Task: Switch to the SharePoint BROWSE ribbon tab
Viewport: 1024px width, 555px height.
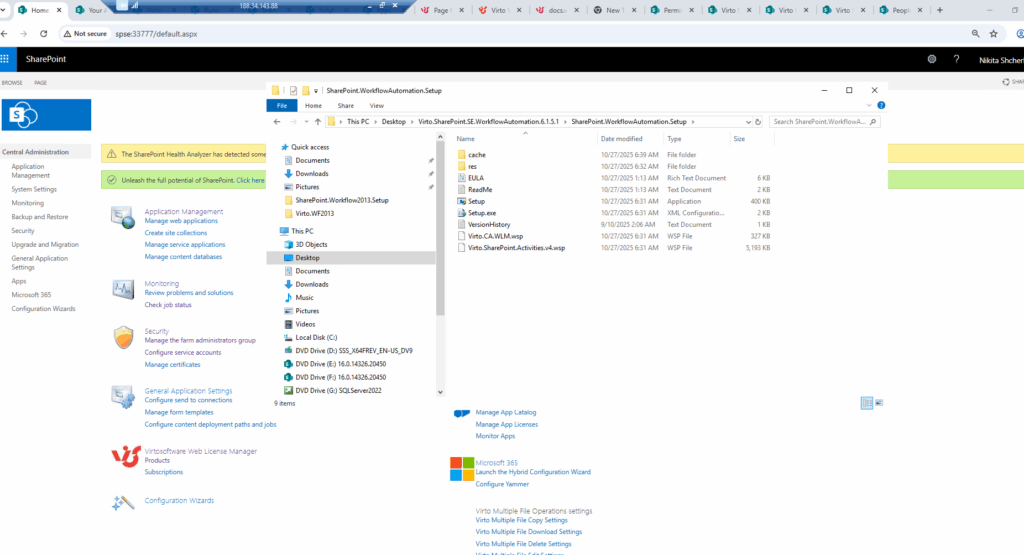Action: [x=12, y=83]
